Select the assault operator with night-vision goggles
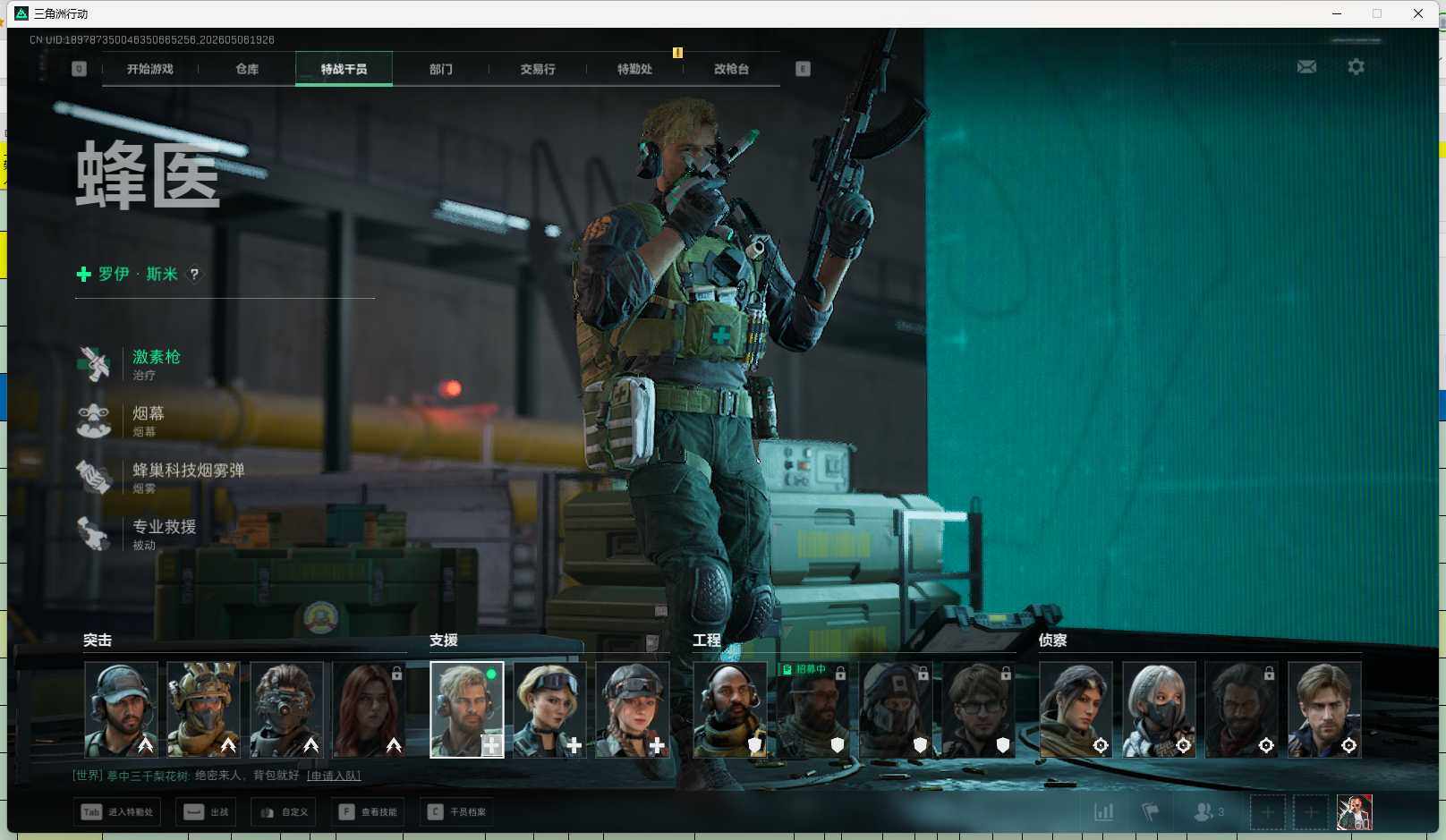Screen dimensions: 1446x840 click(286, 709)
